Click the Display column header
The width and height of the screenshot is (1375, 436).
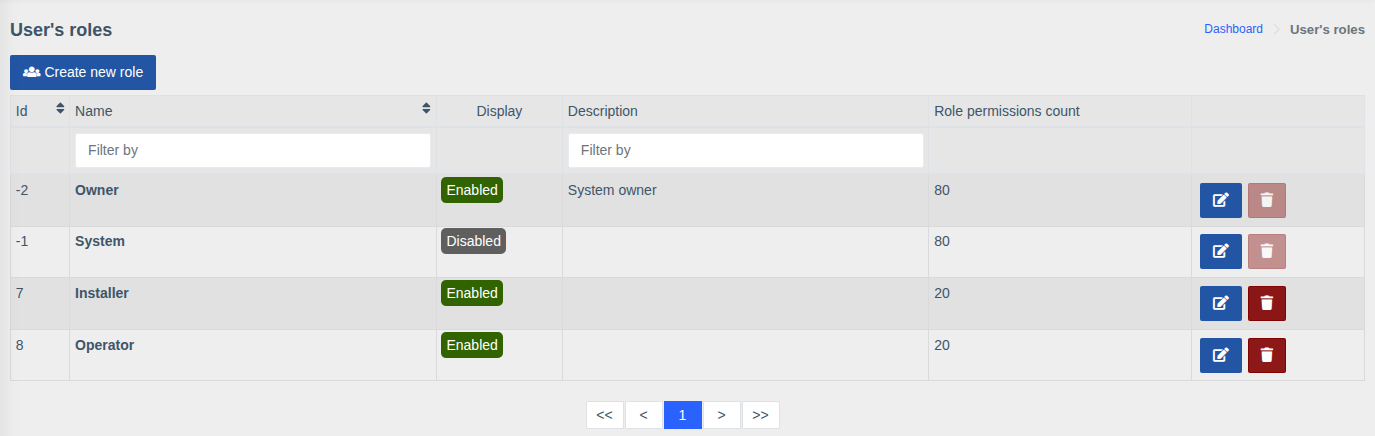click(499, 111)
